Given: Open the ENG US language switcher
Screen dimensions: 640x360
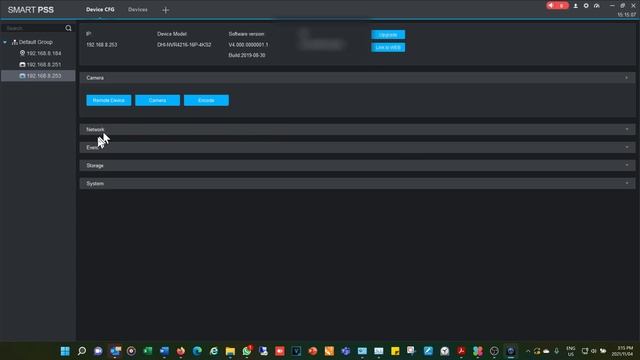Looking at the screenshot, I should point(571,351).
